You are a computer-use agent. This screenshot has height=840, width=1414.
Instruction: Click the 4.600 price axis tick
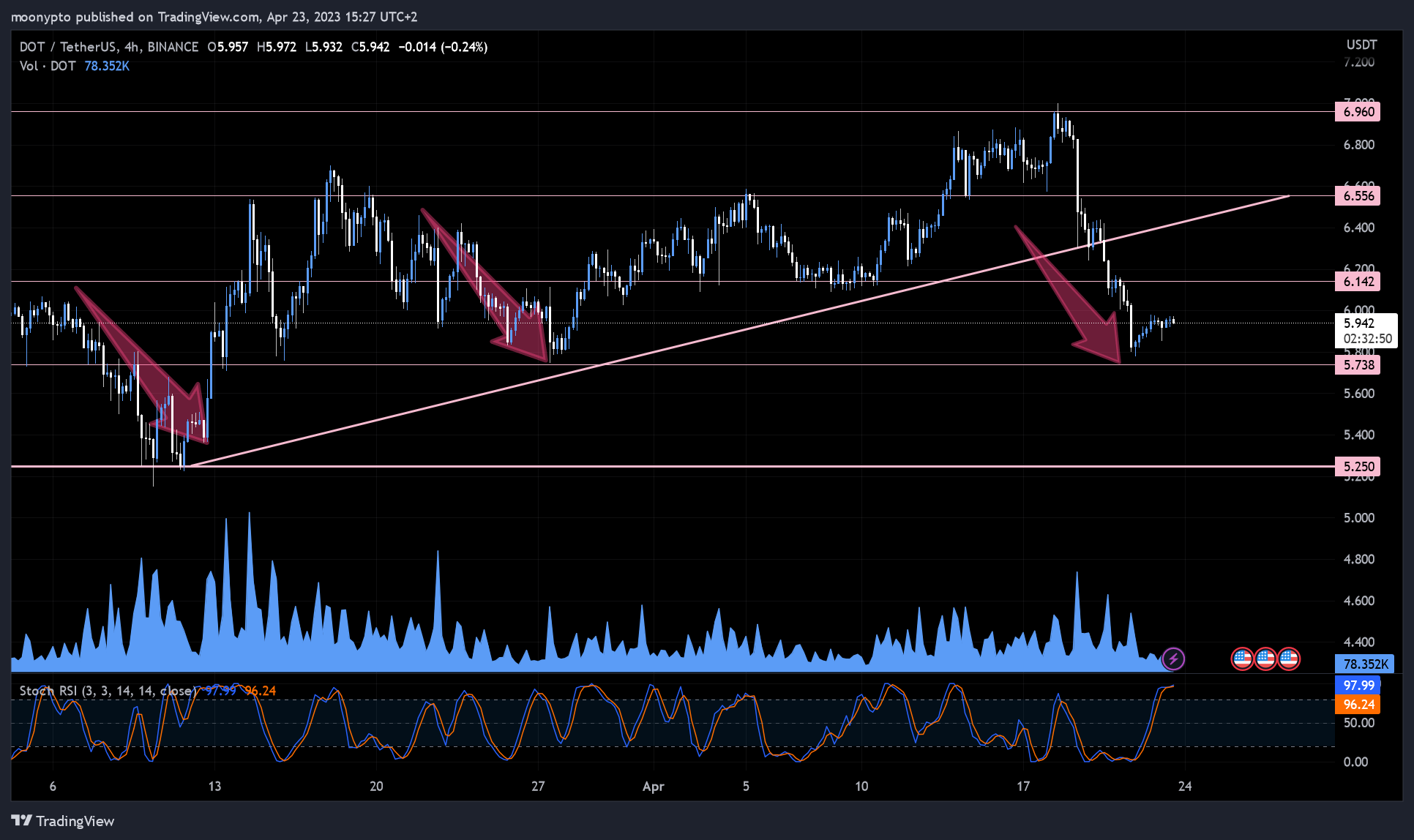click(x=1358, y=601)
